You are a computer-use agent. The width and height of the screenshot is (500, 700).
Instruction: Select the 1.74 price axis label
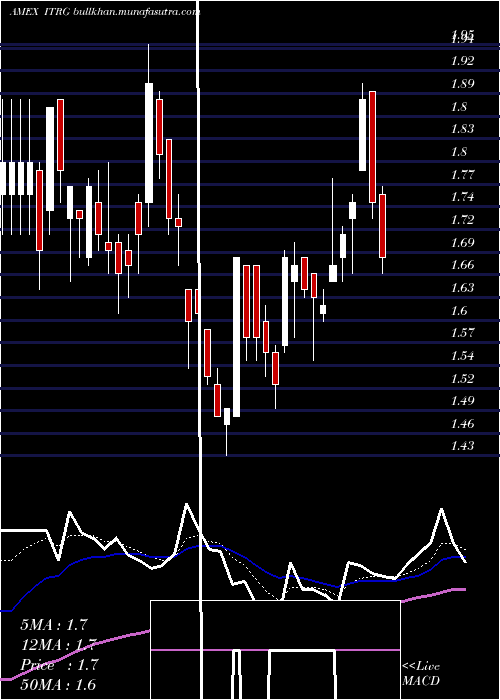462,197
